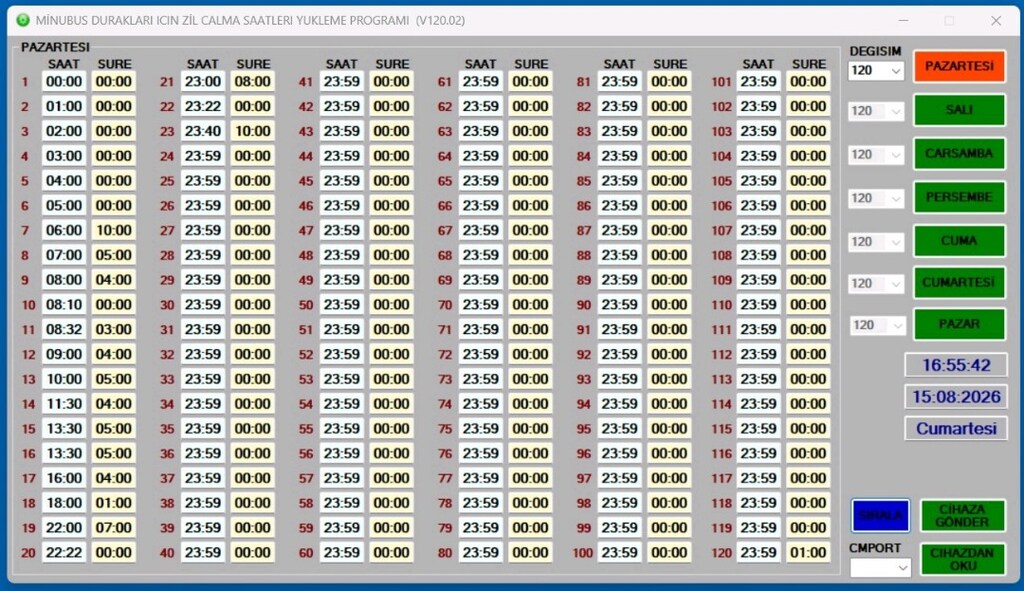Send schedule with CIHAZA GONDER button
The image size is (1024, 591).
click(963, 515)
